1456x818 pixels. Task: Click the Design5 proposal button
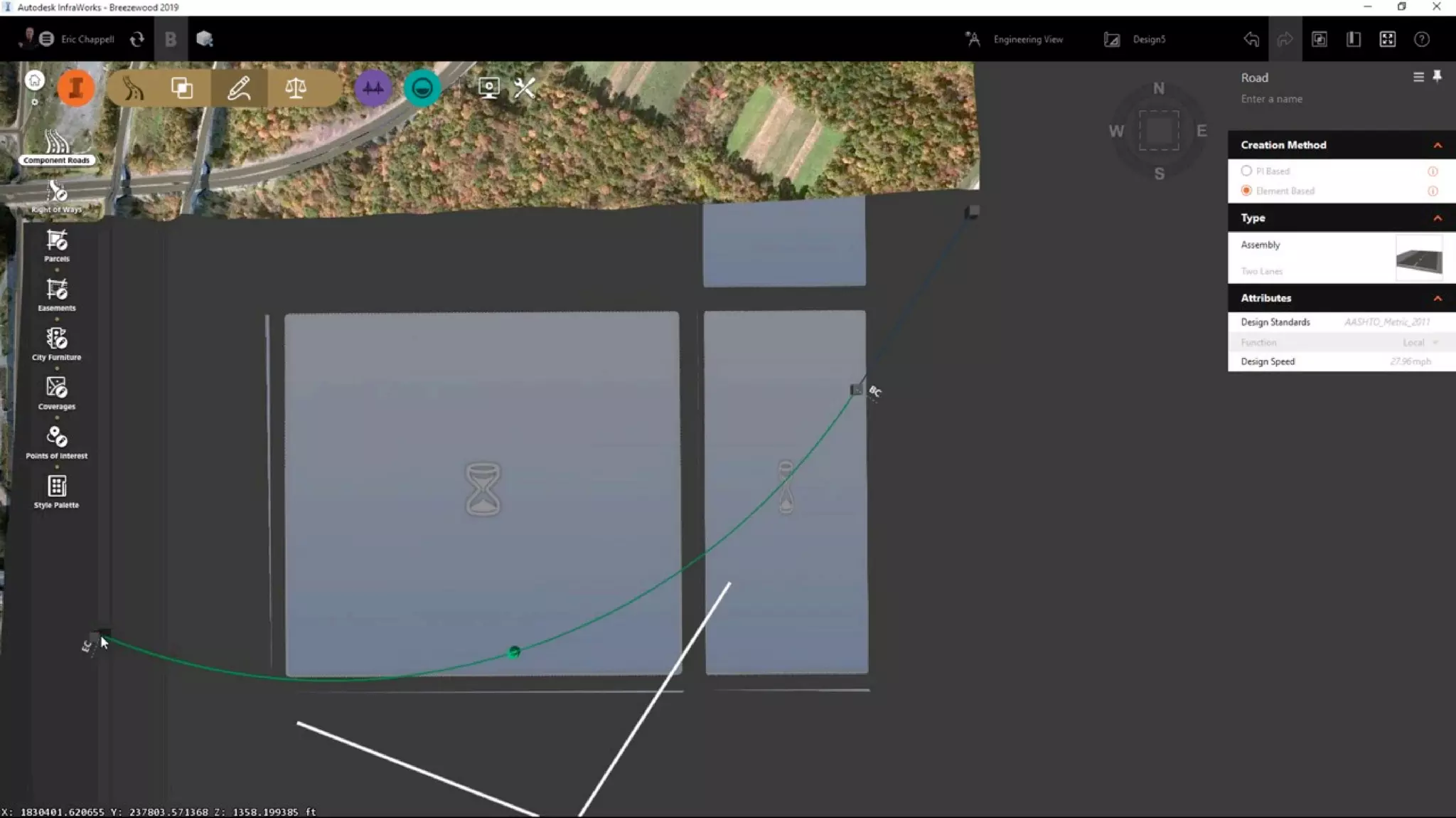tap(1135, 40)
